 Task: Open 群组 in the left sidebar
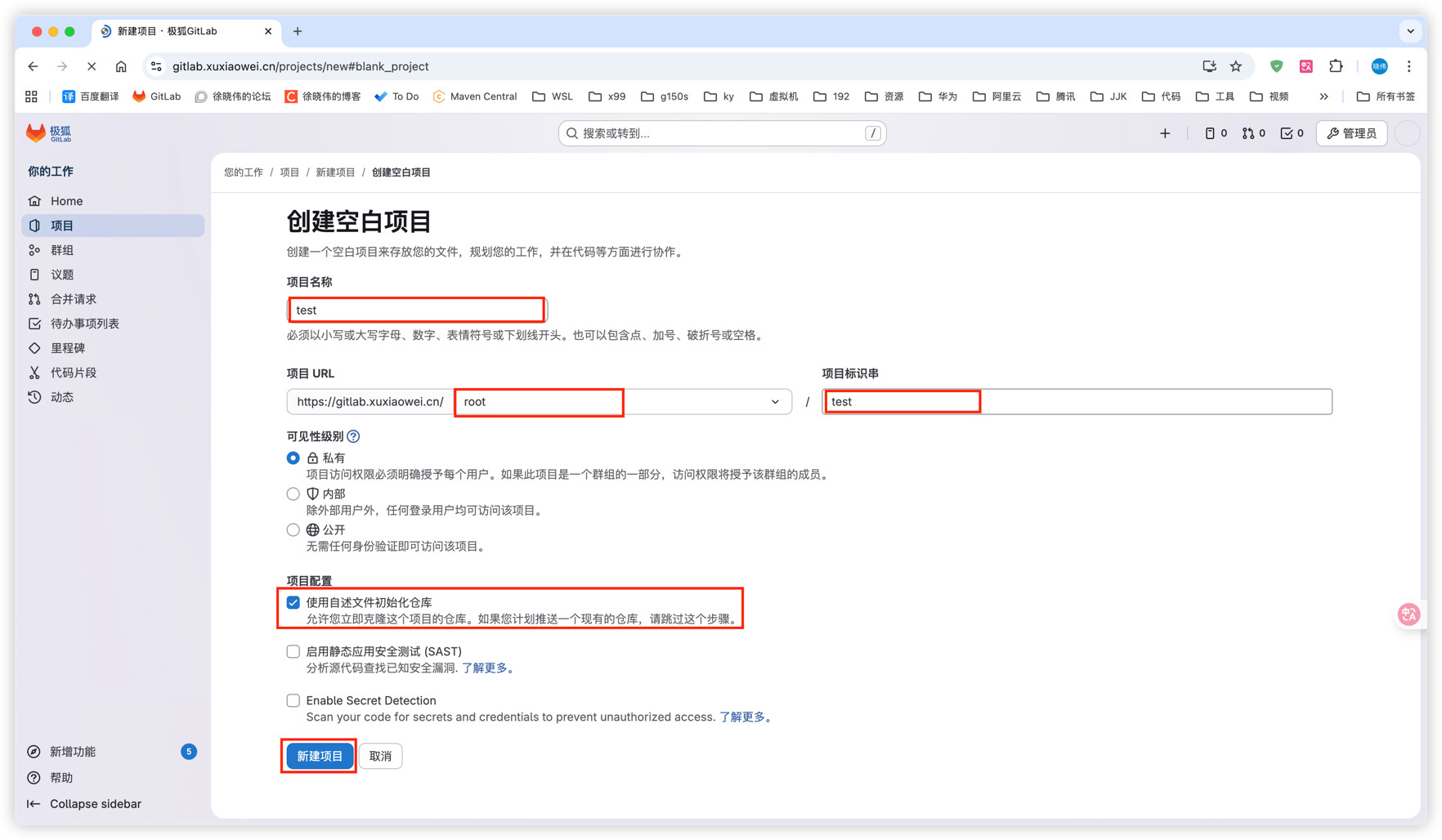point(62,250)
